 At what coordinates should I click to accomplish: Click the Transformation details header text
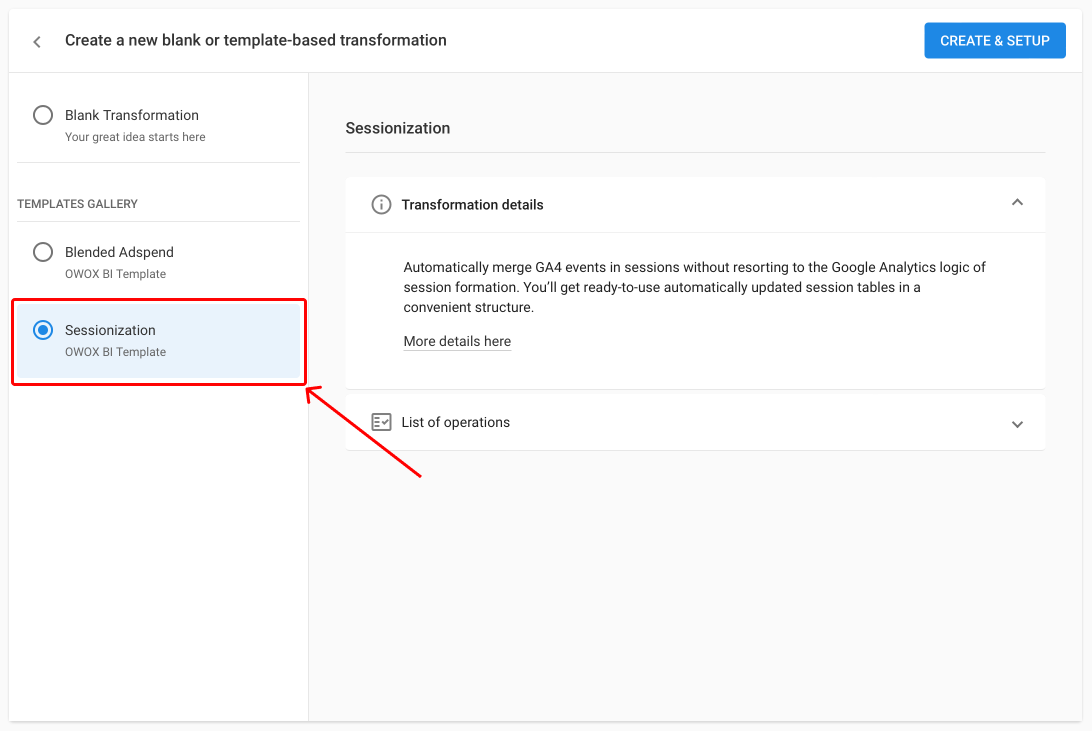point(472,205)
